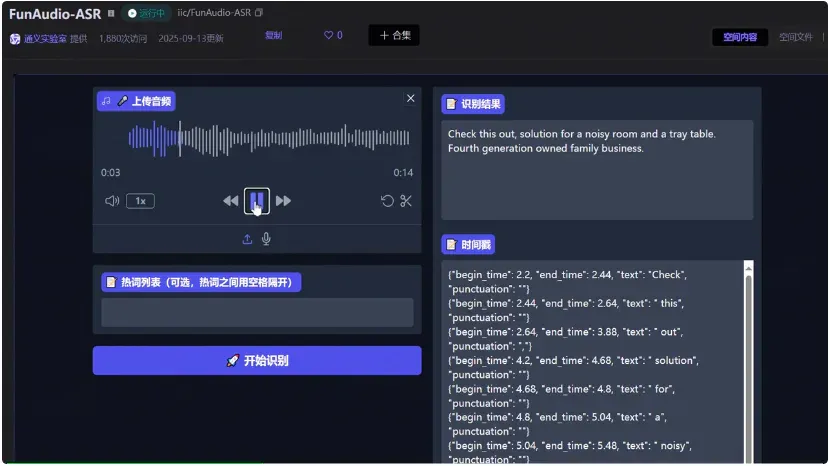Screen dimensions: 829x466
Task: Click the timestamp entry for "Check"
Action: coord(567,282)
